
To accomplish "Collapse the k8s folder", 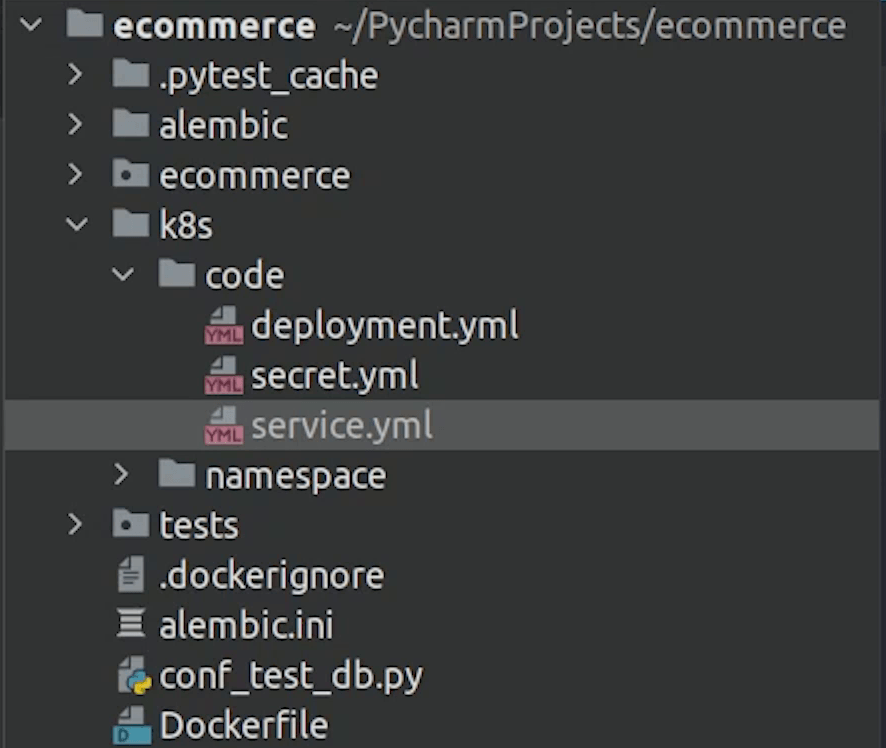I will coord(76,225).
